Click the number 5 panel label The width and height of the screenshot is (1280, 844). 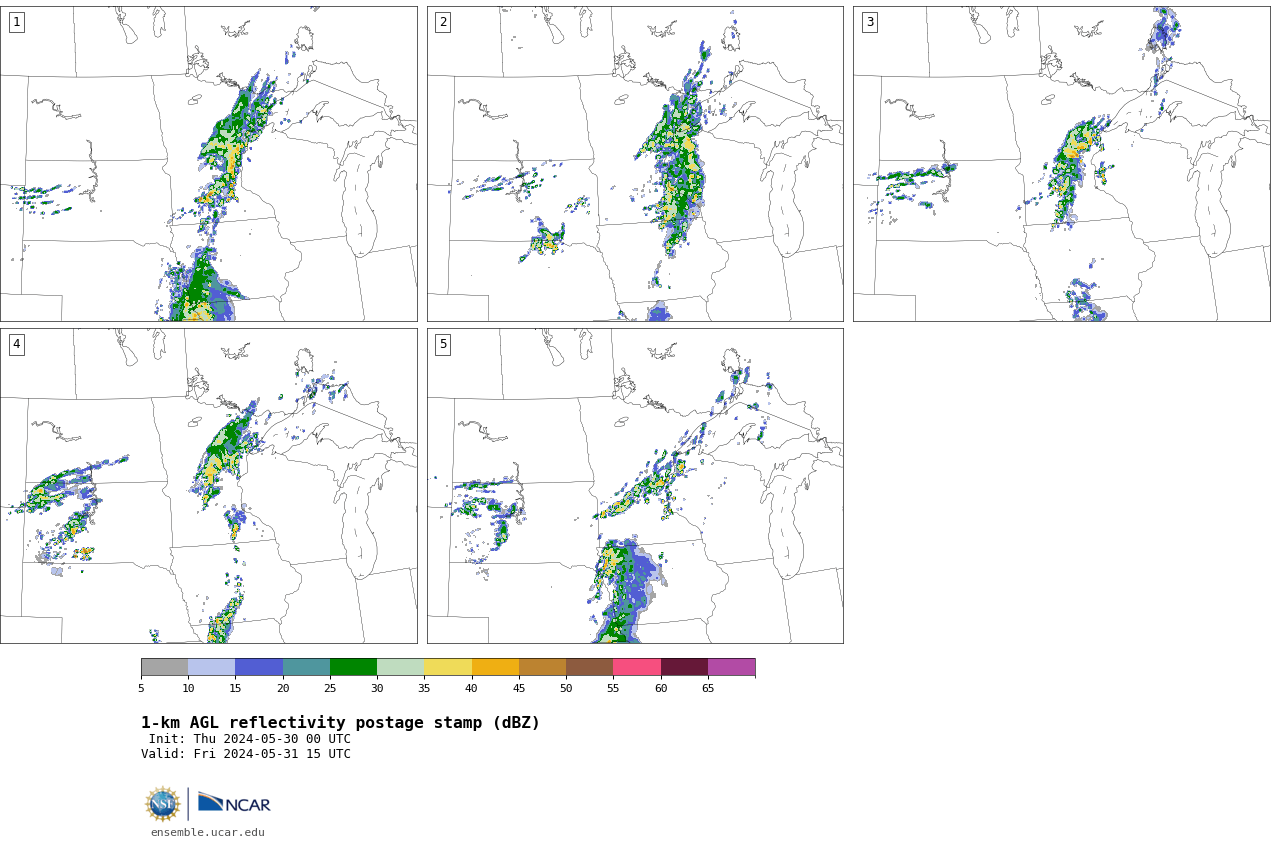[443, 344]
